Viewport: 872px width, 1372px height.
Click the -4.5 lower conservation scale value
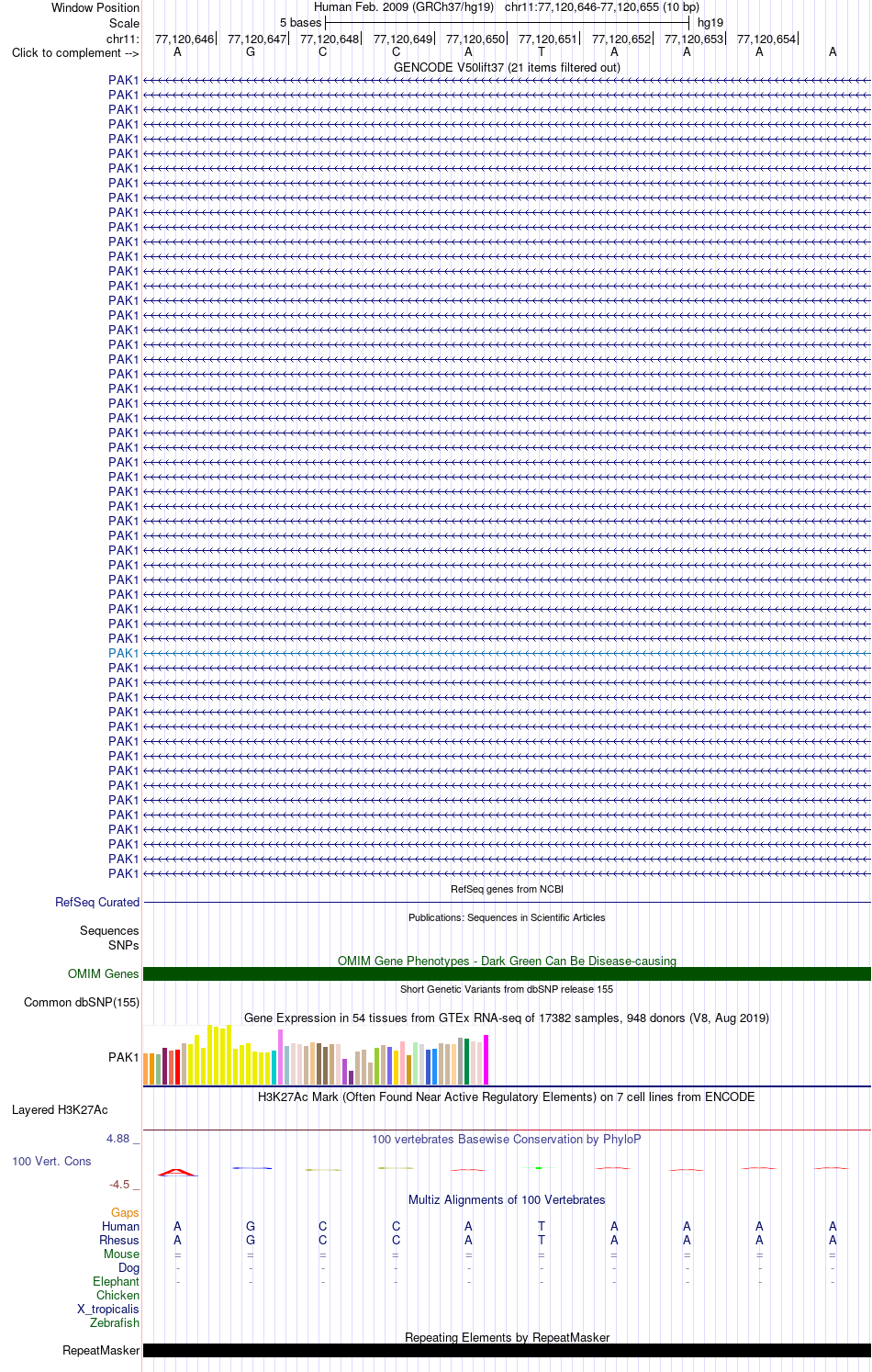click(119, 1184)
